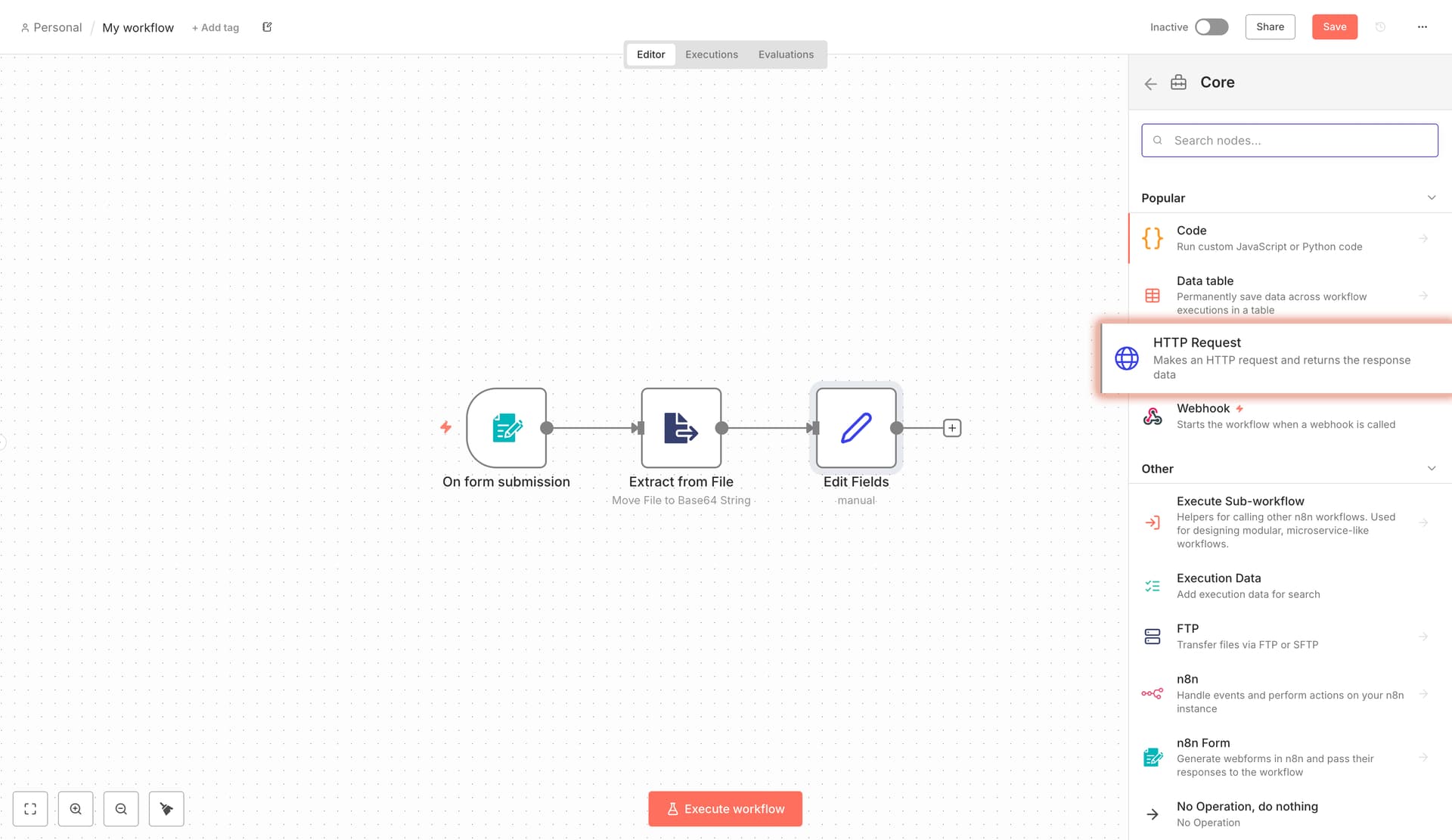Viewport: 1452px width, 840px height.
Task: Select the Edit Fields pencil node
Action: pyautogui.click(x=856, y=428)
